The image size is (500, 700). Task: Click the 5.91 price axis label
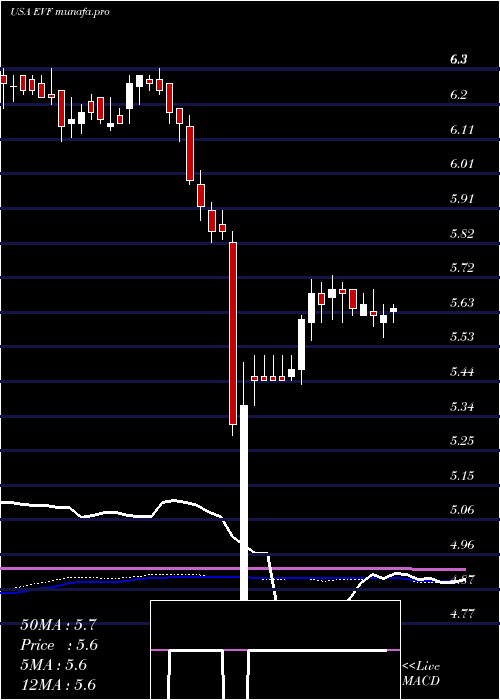pyautogui.click(x=461, y=199)
